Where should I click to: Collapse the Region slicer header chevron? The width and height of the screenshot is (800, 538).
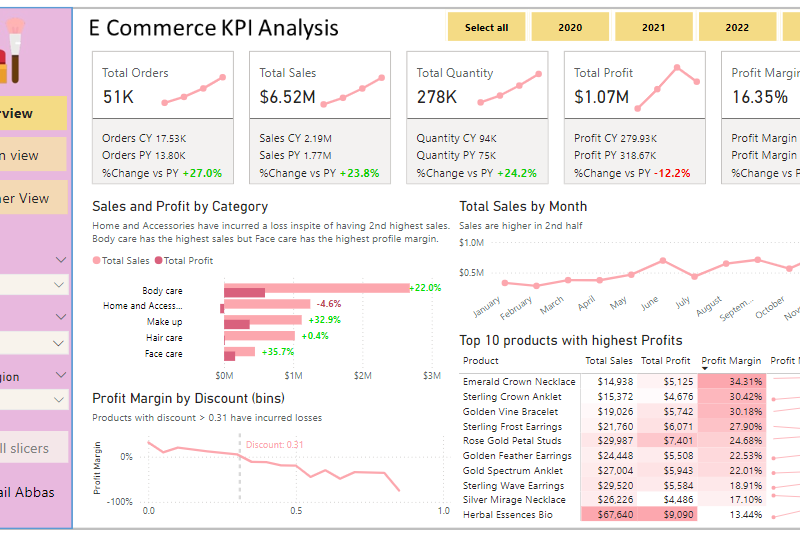click(60, 376)
